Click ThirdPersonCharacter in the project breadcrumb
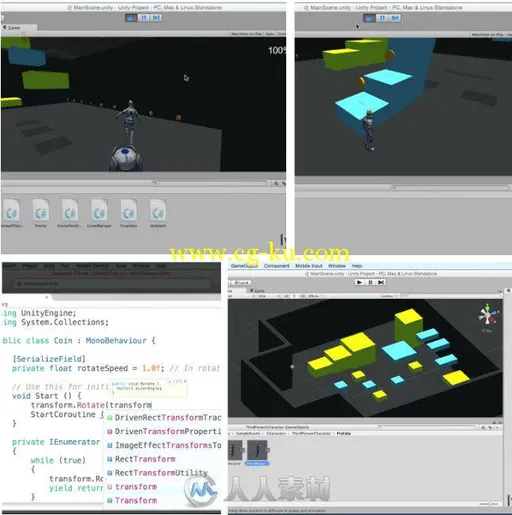Viewport: 512px width, 515px height. coord(311,433)
